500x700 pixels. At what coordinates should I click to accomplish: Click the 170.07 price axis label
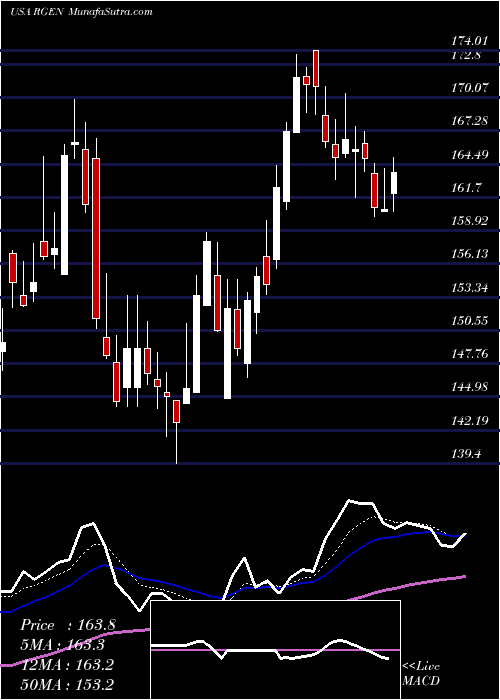click(x=468, y=88)
